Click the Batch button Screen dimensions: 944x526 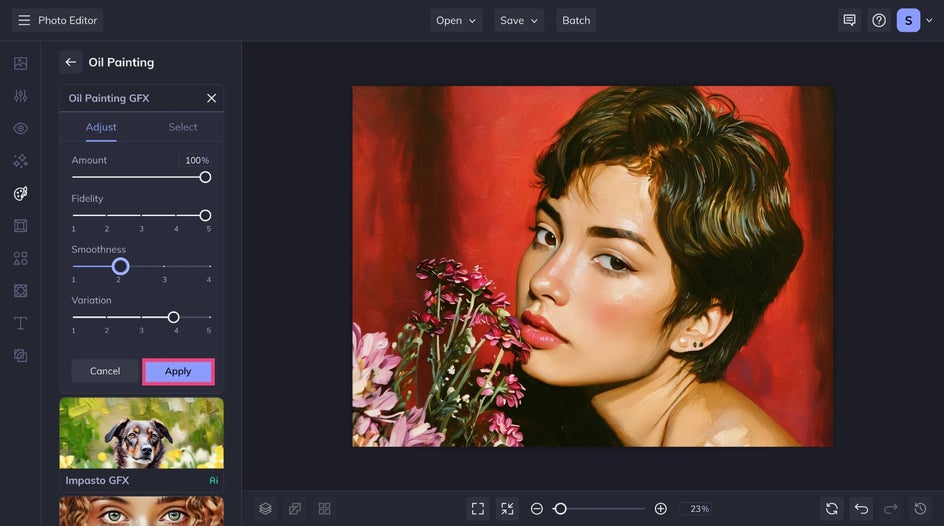[576, 20]
